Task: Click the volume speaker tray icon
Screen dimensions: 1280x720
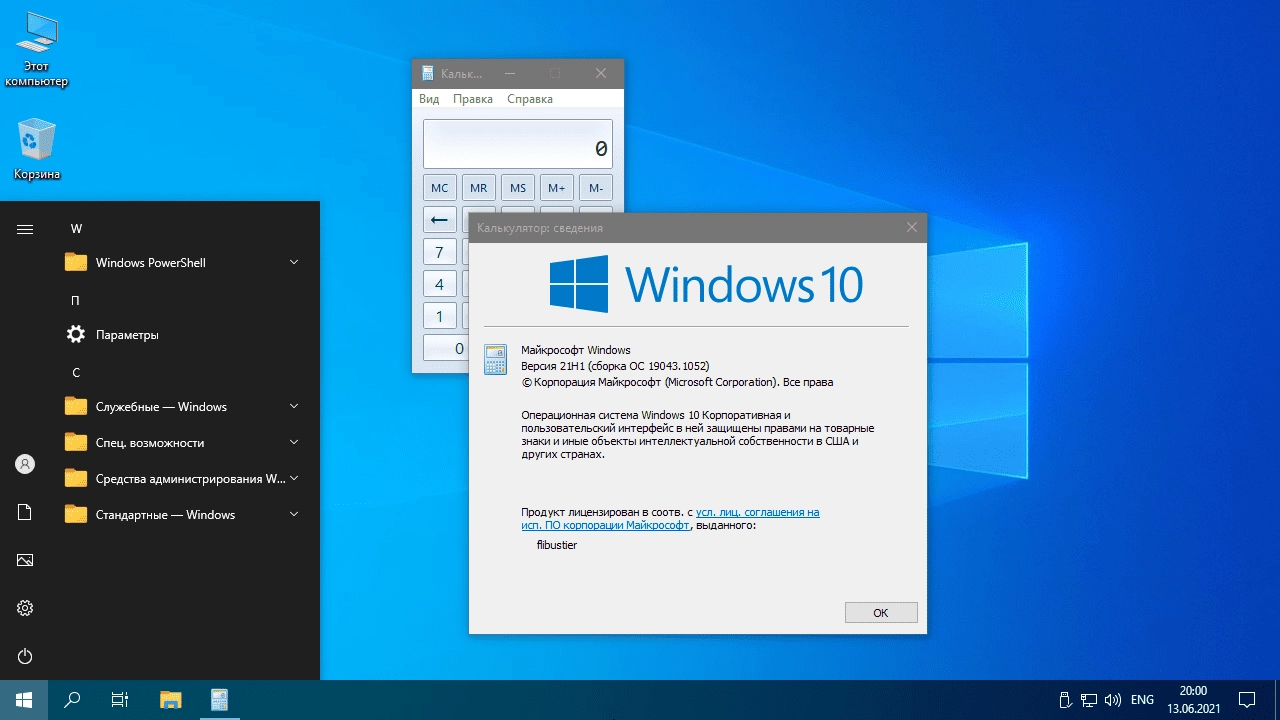Action: (1113, 699)
